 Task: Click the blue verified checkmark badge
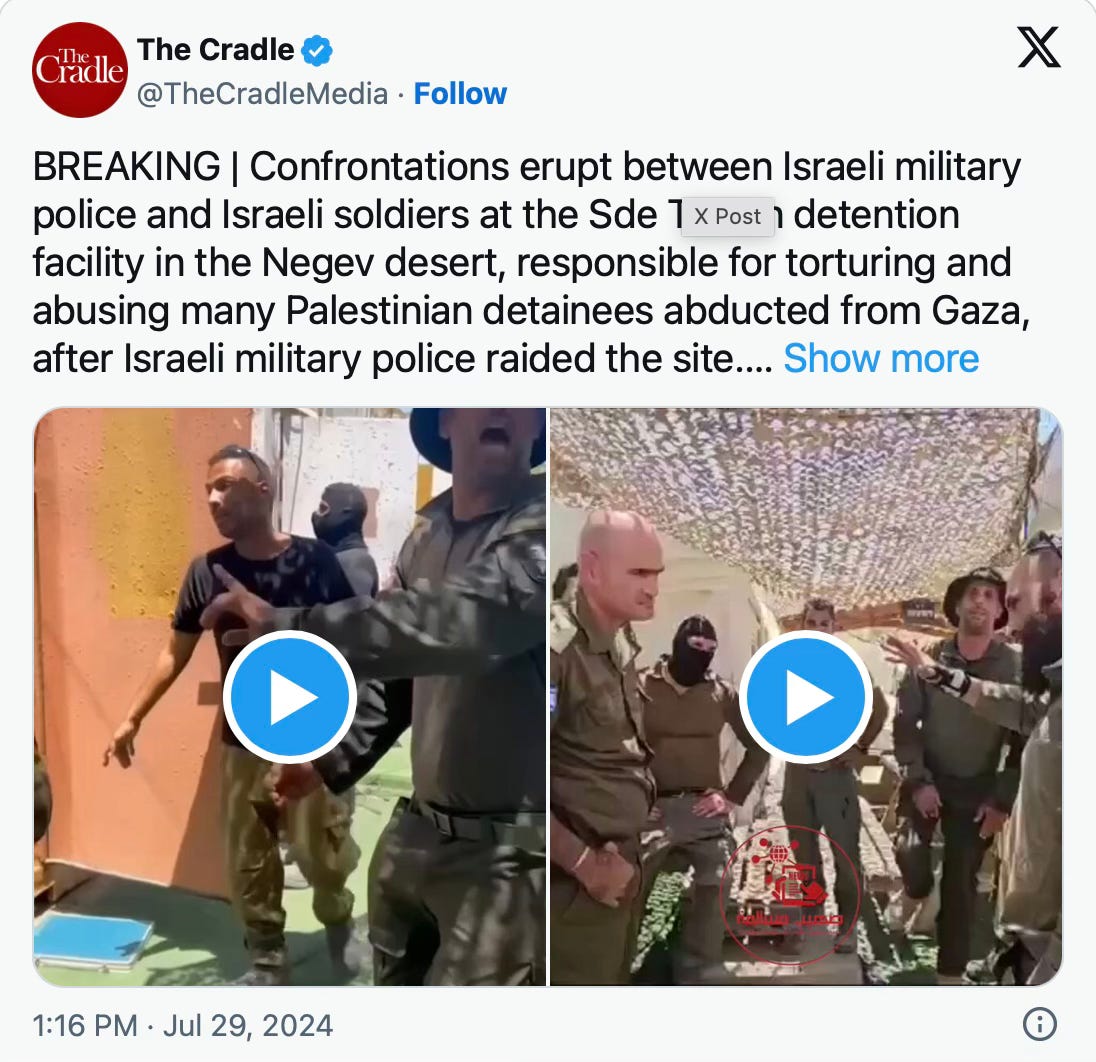coord(317,50)
